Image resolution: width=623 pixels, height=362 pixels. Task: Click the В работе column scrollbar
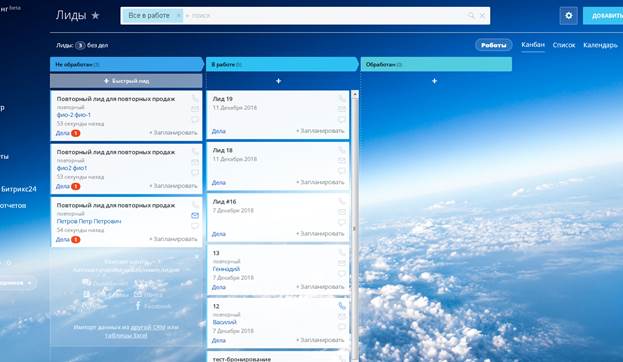[x=355, y=226]
